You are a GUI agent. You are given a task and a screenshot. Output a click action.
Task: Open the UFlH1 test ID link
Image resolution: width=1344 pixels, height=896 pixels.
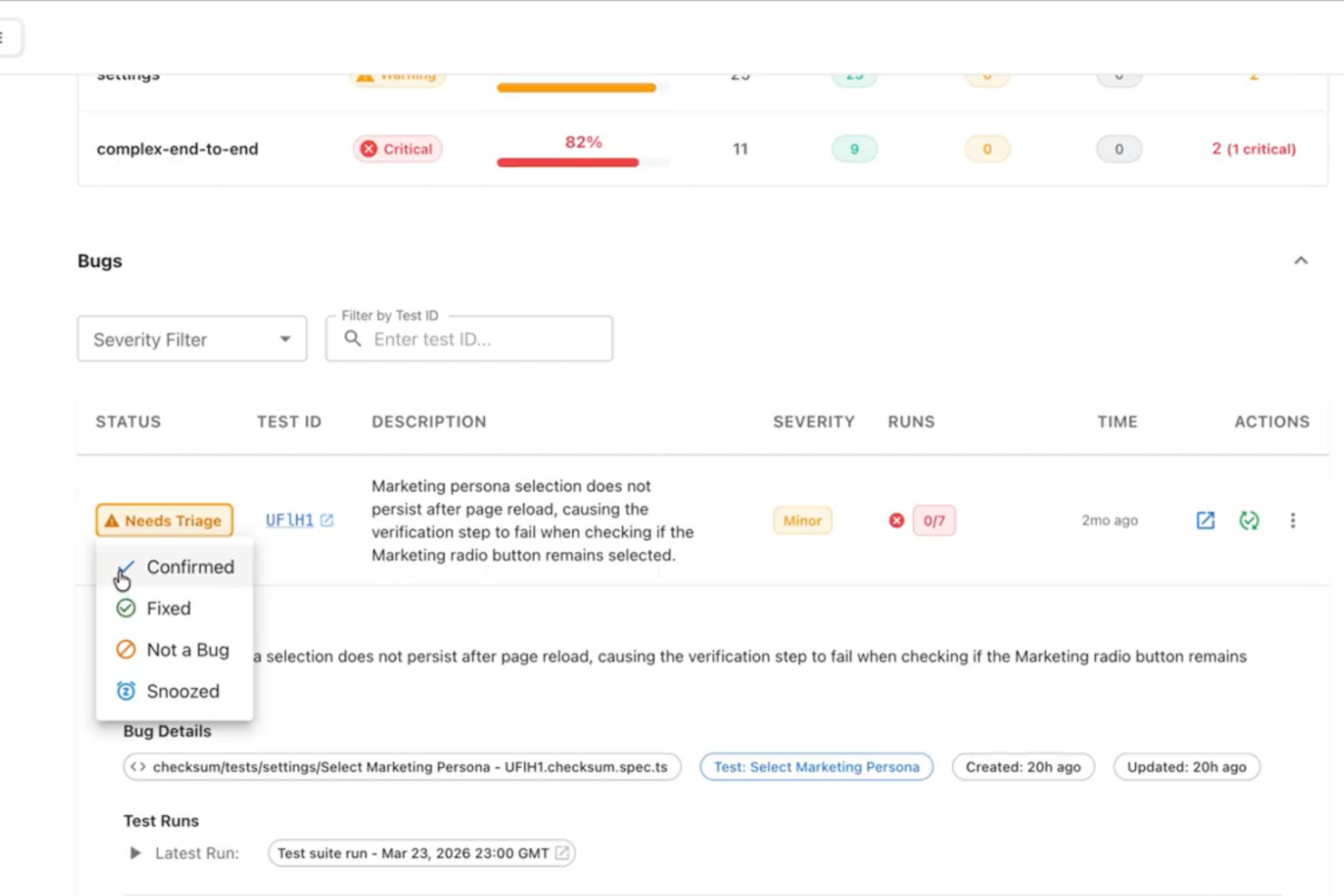(289, 520)
